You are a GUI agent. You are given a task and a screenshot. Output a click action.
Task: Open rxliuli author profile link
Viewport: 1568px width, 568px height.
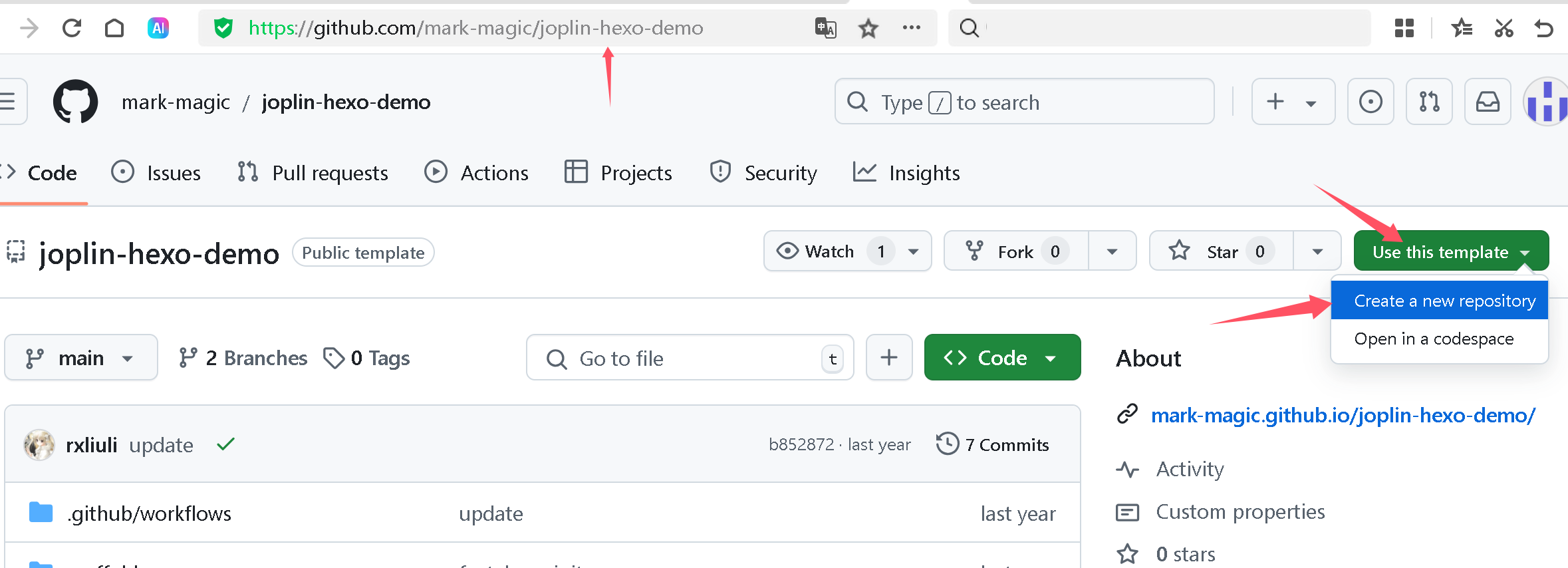(92, 445)
